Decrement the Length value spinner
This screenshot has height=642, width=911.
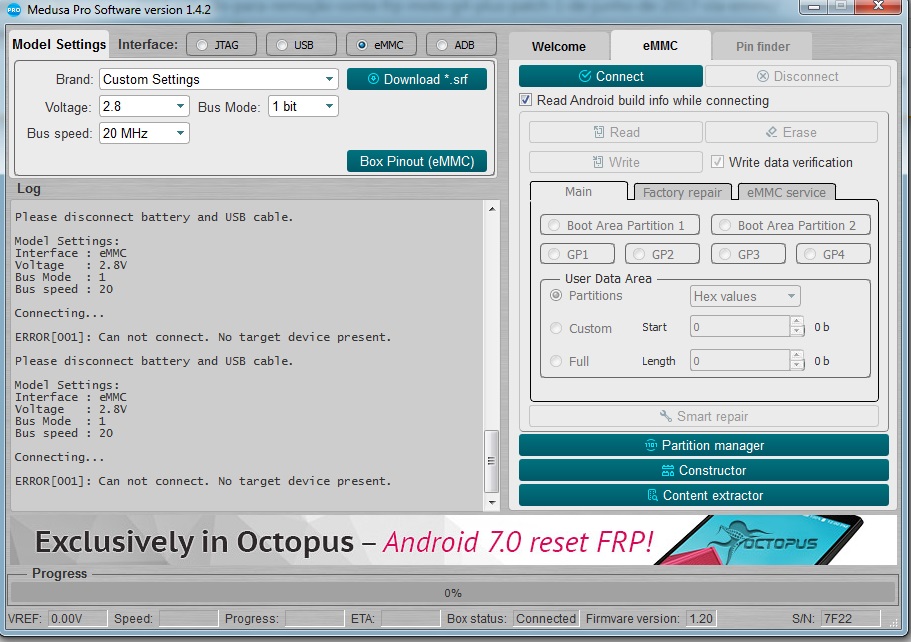[797, 366]
